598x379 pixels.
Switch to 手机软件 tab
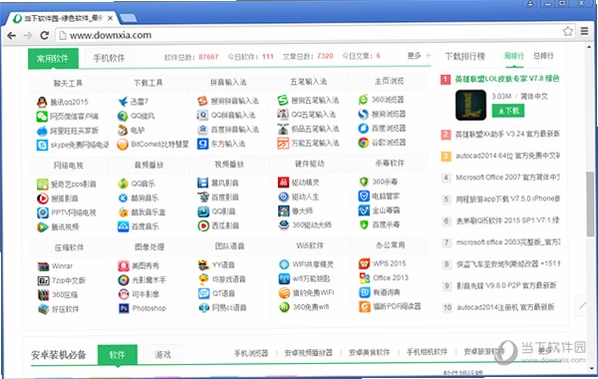tap(109, 58)
